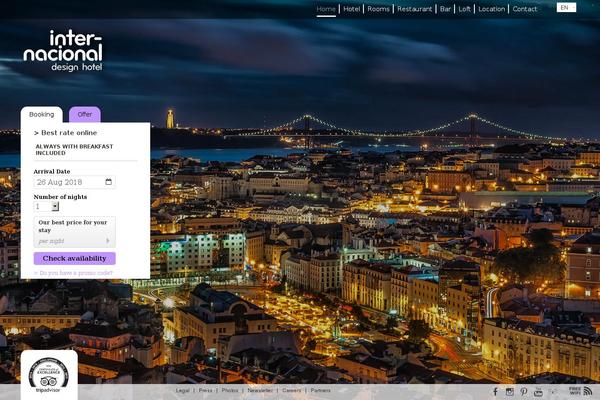This screenshot has height=400, width=600.
Task: Open the Legal footer link
Action: coord(183,390)
